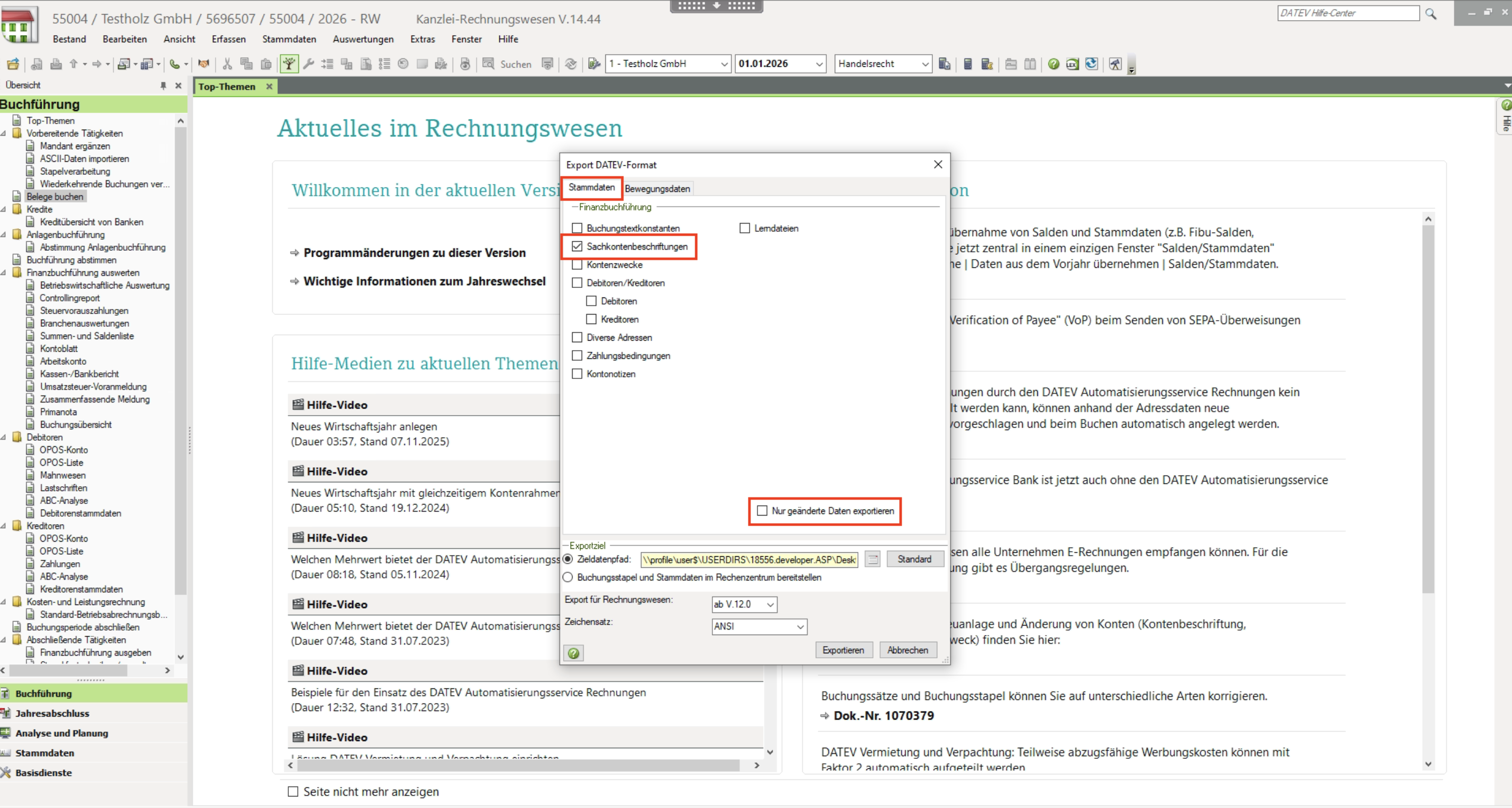The height and width of the screenshot is (808, 1512).
Task: Click the undo circular arrow toolbar icon
Action: pyautogui.click(x=403, y=64)
